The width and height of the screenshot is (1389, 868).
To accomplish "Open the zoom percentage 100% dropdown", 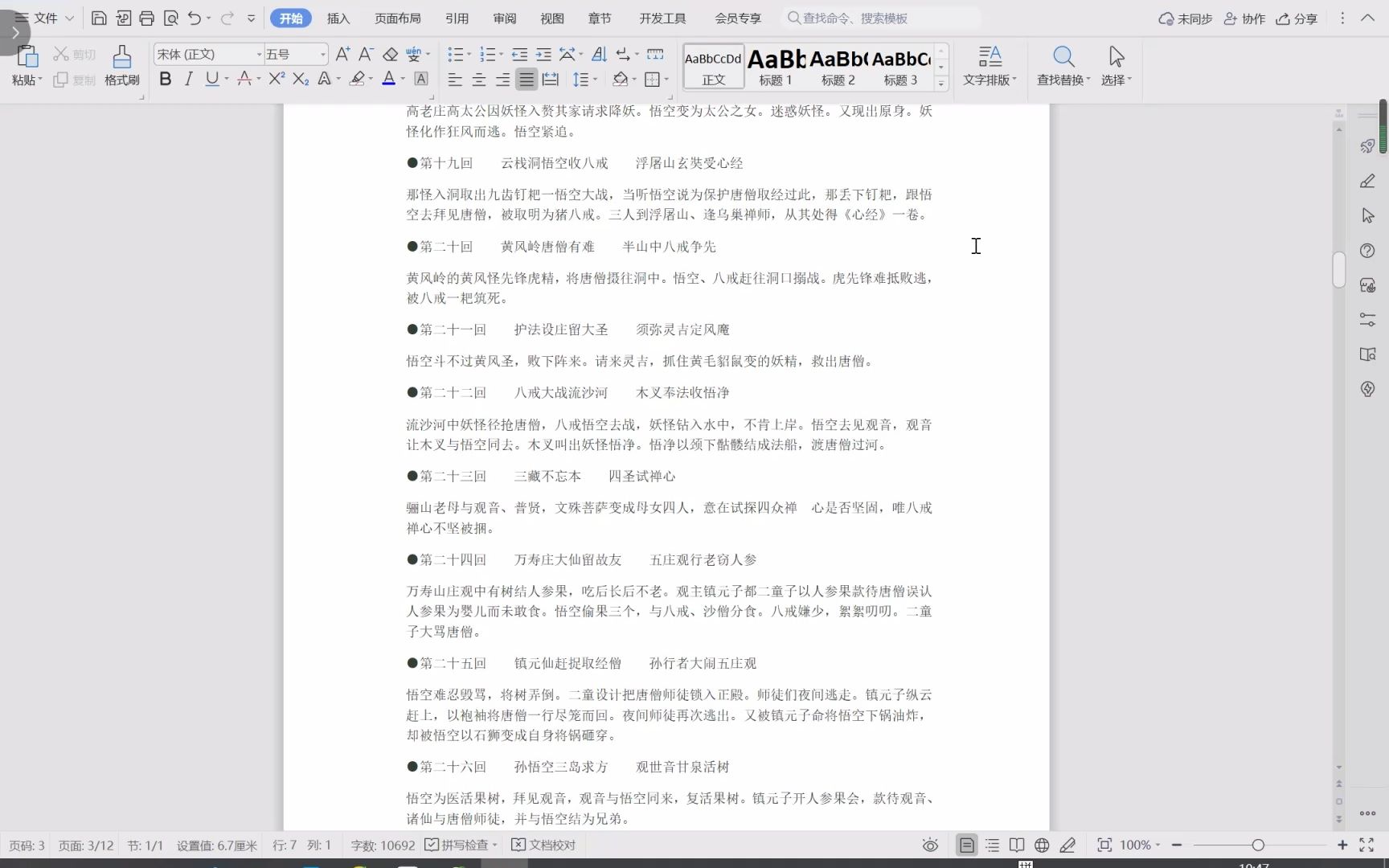I will point(1140,845).
